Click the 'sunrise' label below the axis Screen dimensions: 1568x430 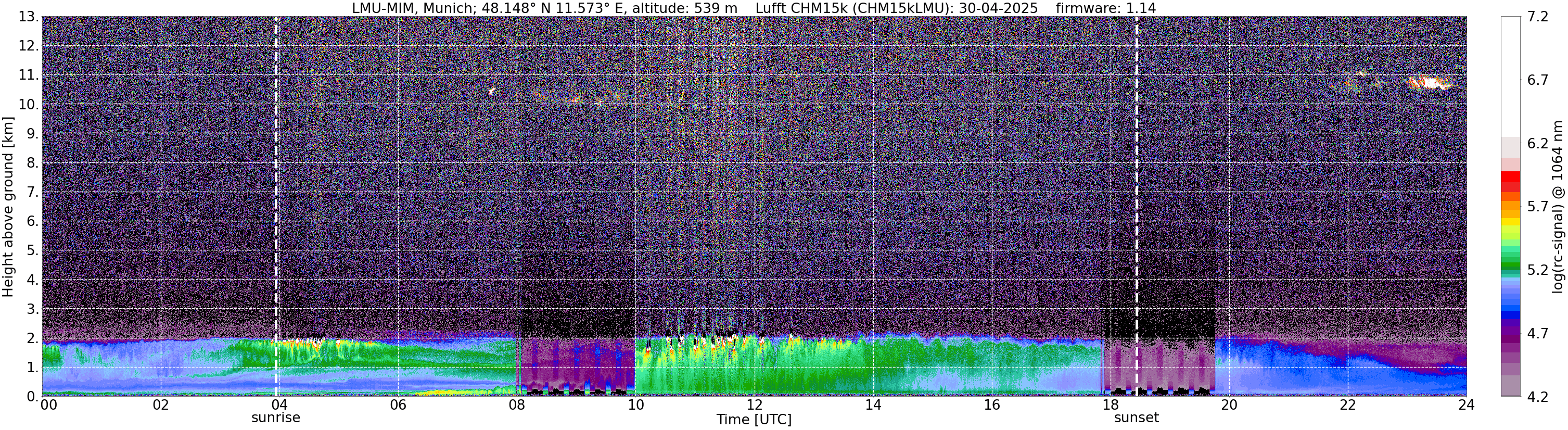tap(276, 418)
